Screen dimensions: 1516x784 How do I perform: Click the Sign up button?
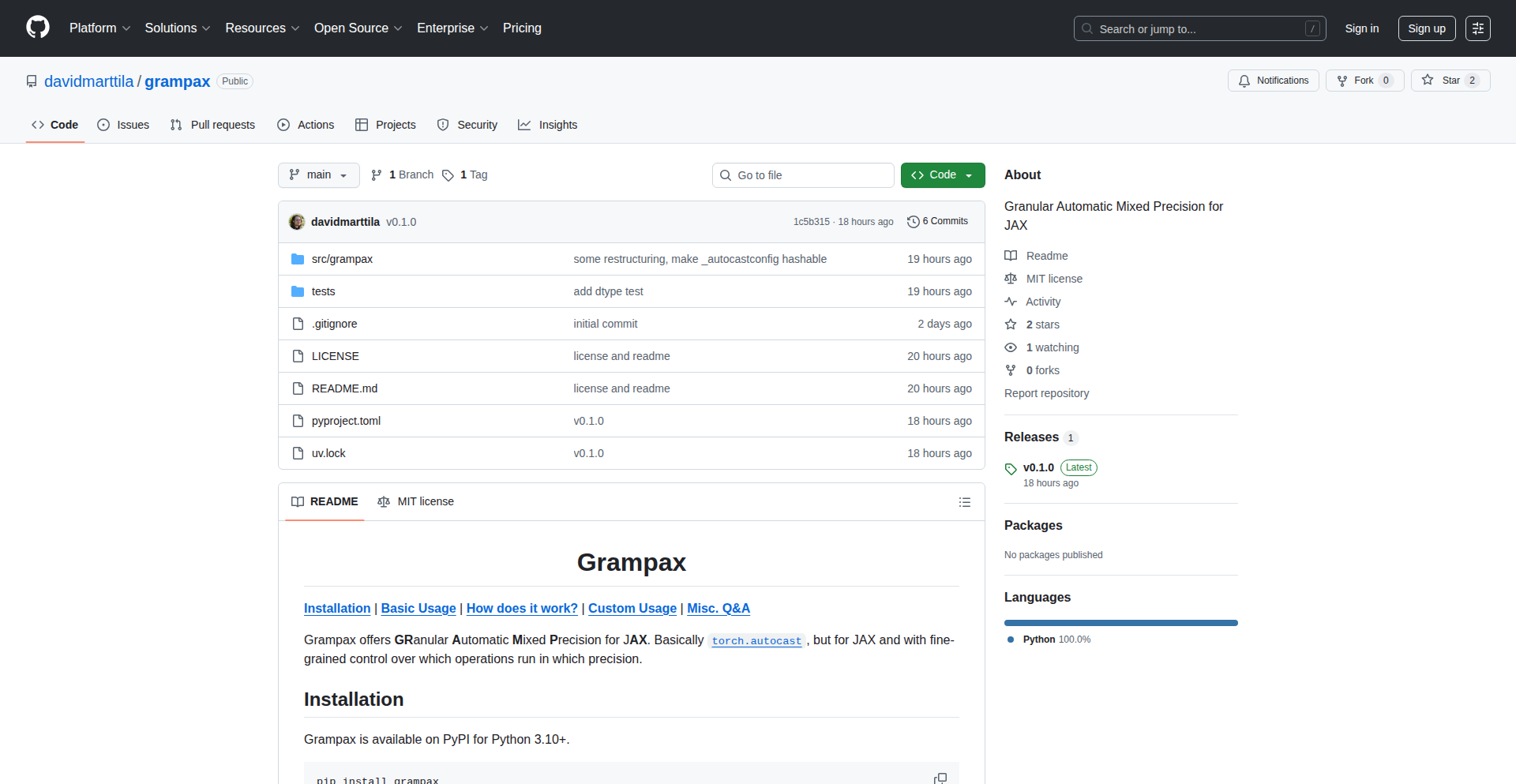1426,28
